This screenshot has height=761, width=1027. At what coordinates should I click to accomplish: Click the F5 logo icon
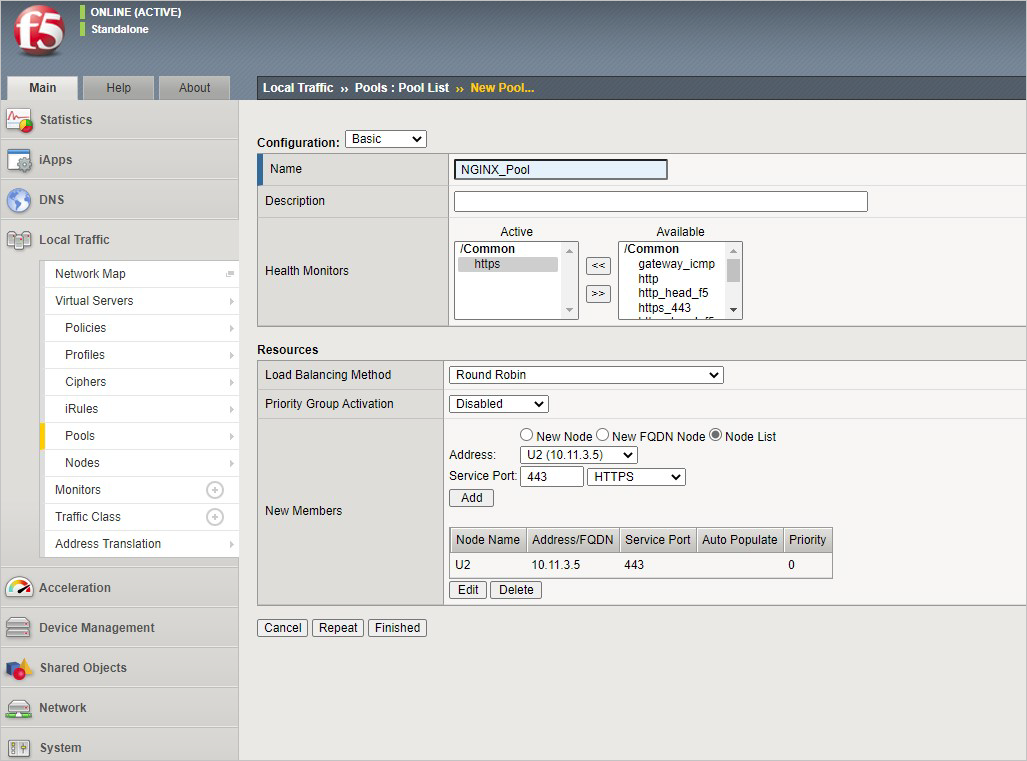[x=38, y=31]
